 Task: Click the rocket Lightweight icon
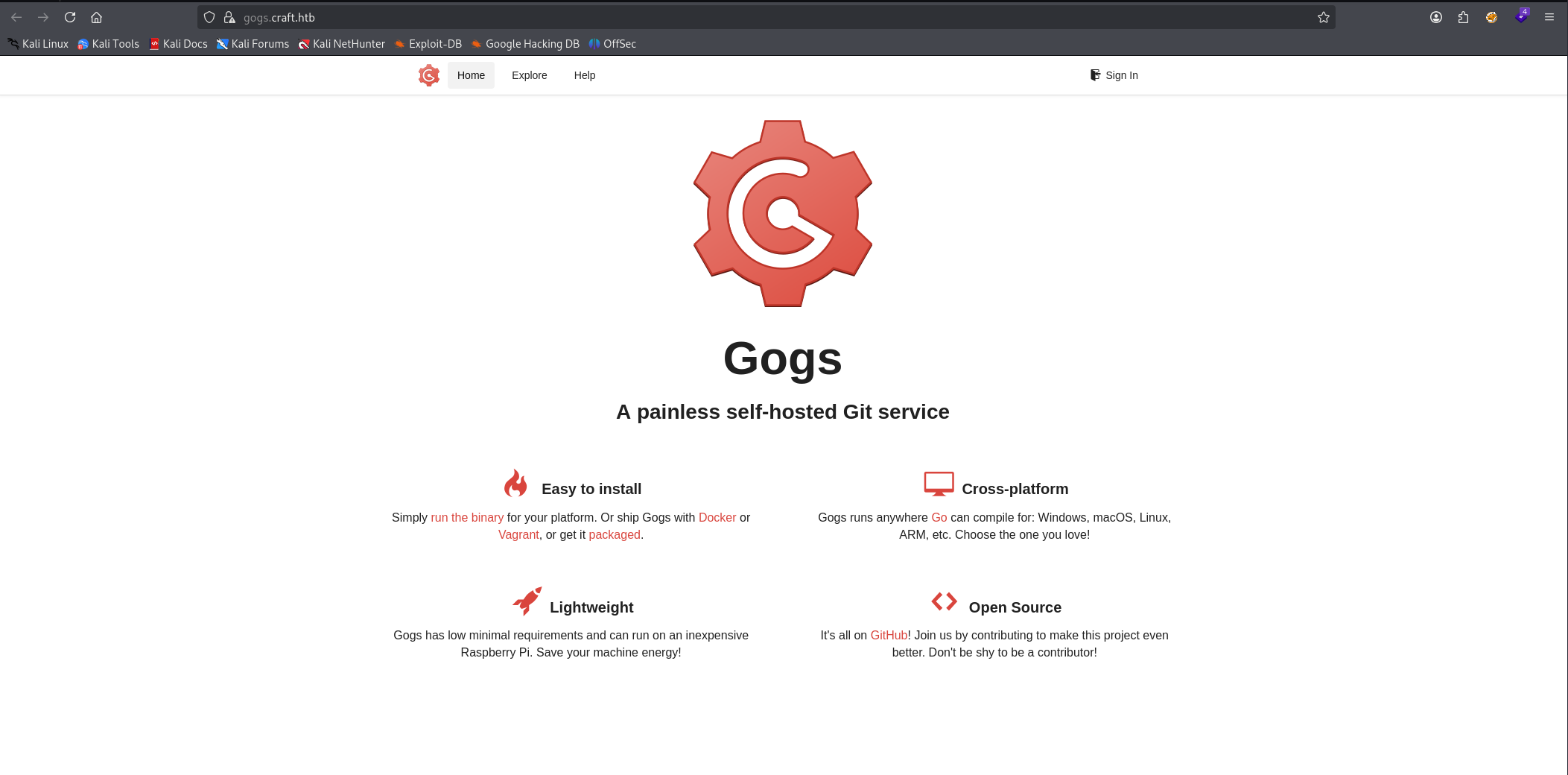tap(527, 601)
